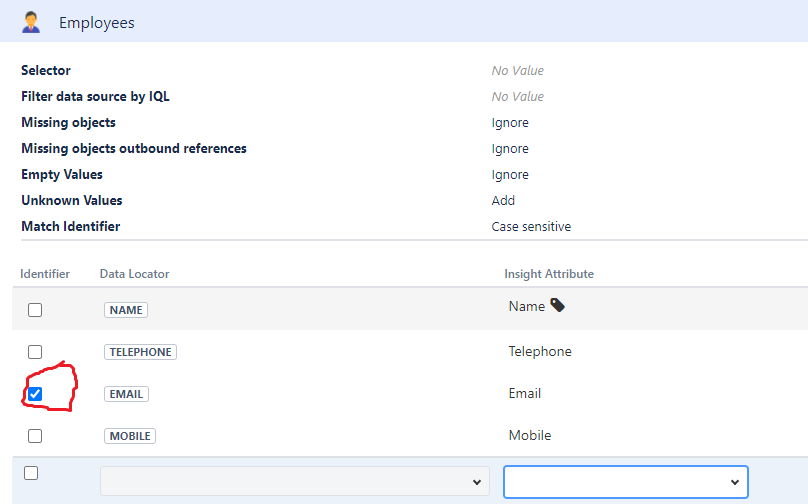Click the Employees person avatar icon
Viewport: 808px width, 504px height.
coord(31,22)
